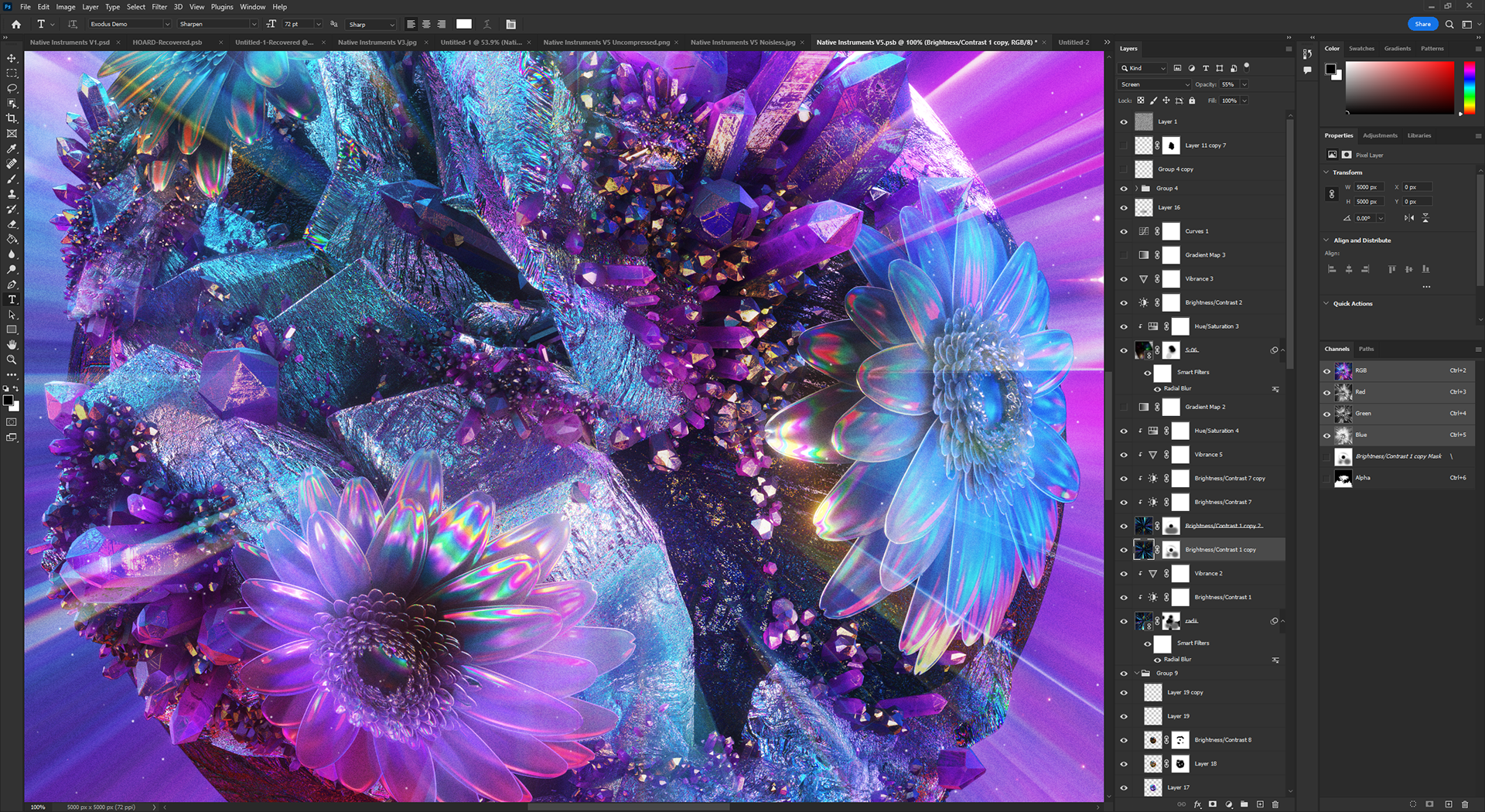The width and height of the screenshot is (1485, 812).
Task: Open the Opacity slider dropdown arrow
Action: pos(1244,84)
